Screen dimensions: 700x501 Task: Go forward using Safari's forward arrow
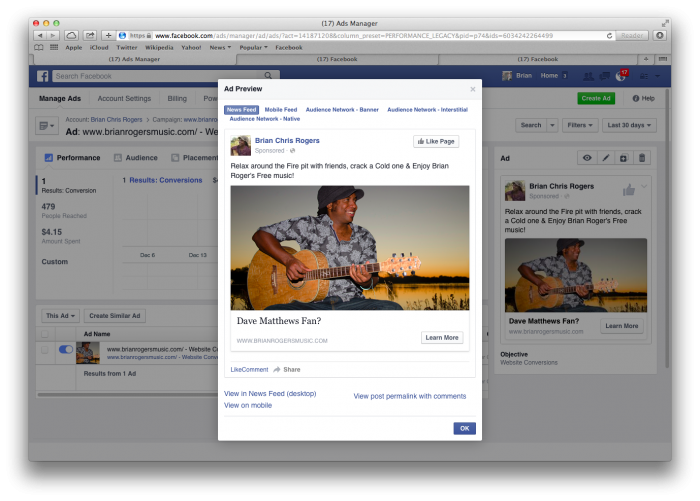[52, 35]
